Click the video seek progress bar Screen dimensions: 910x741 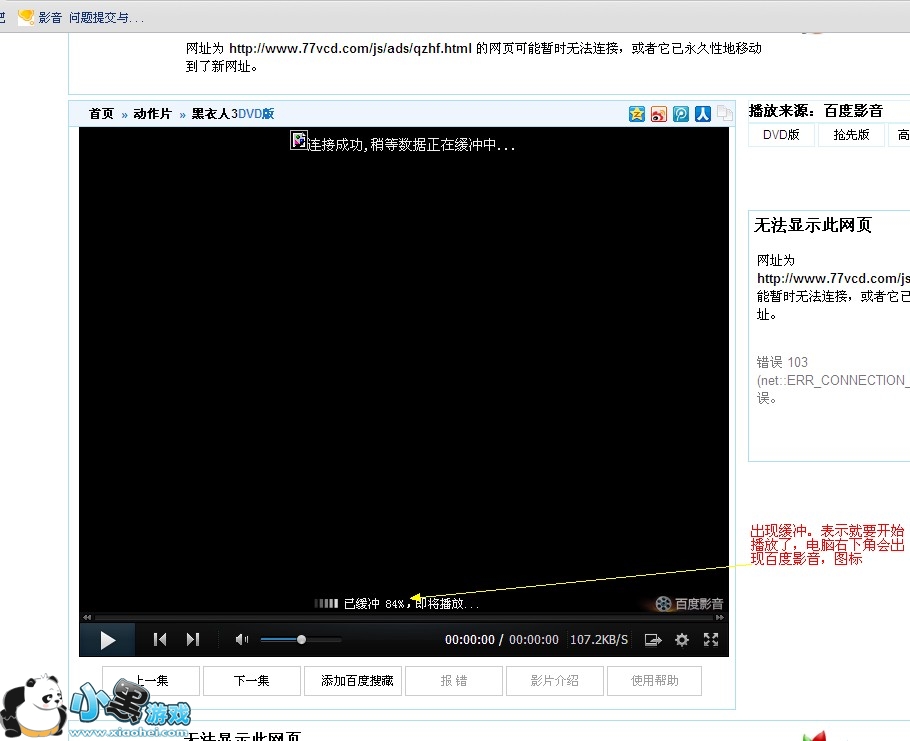[x=400, y=618]
